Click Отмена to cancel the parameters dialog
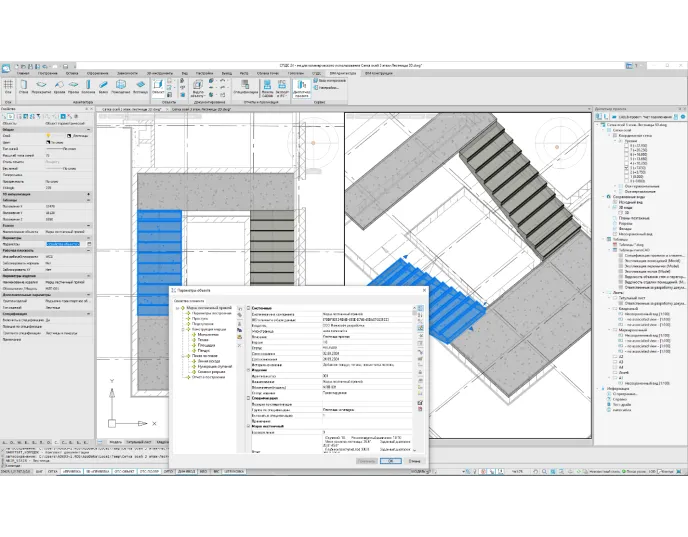This screenshot has height=537, width=688. [415, 461]
